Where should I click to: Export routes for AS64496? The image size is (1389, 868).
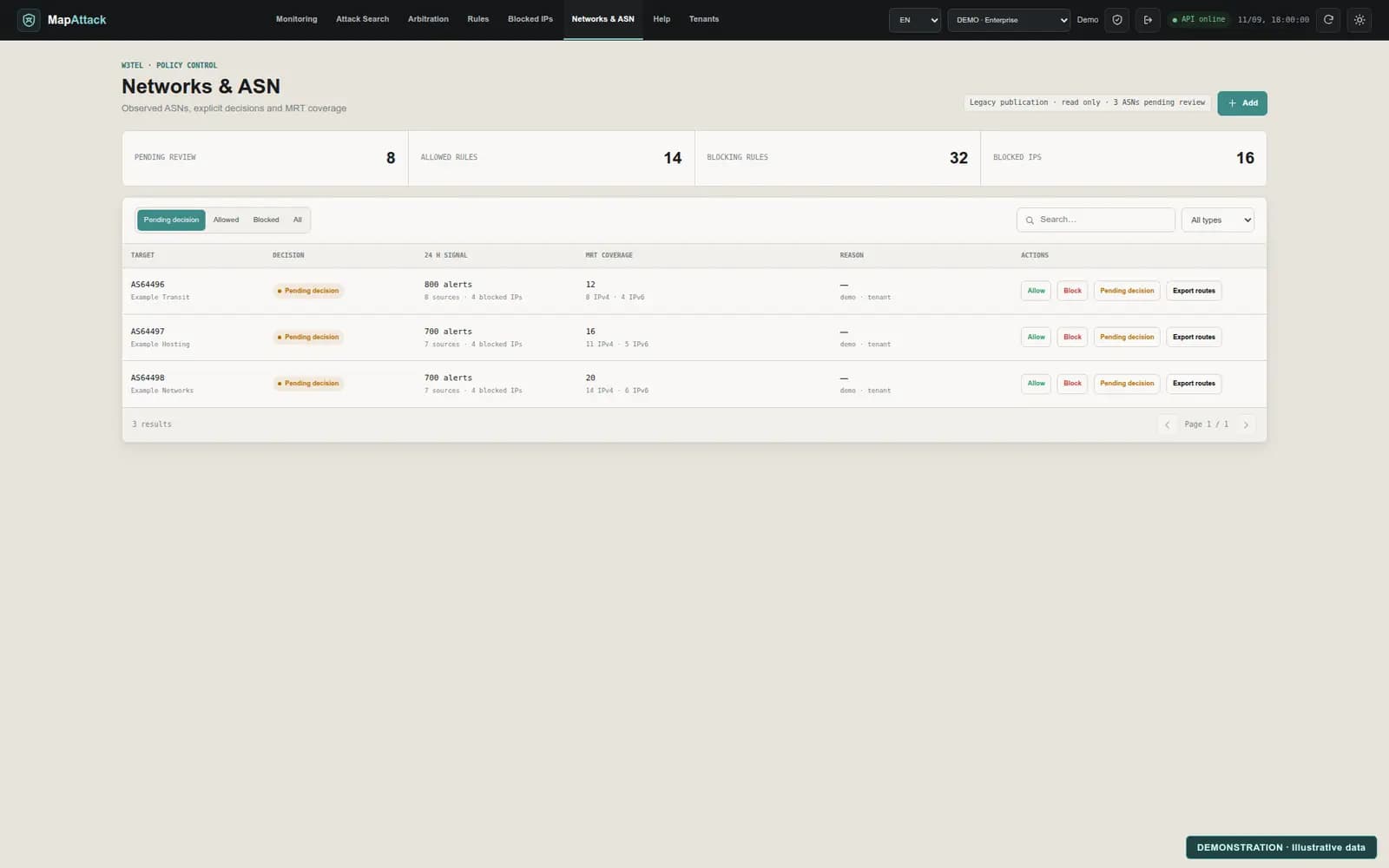pos(1194,291)
